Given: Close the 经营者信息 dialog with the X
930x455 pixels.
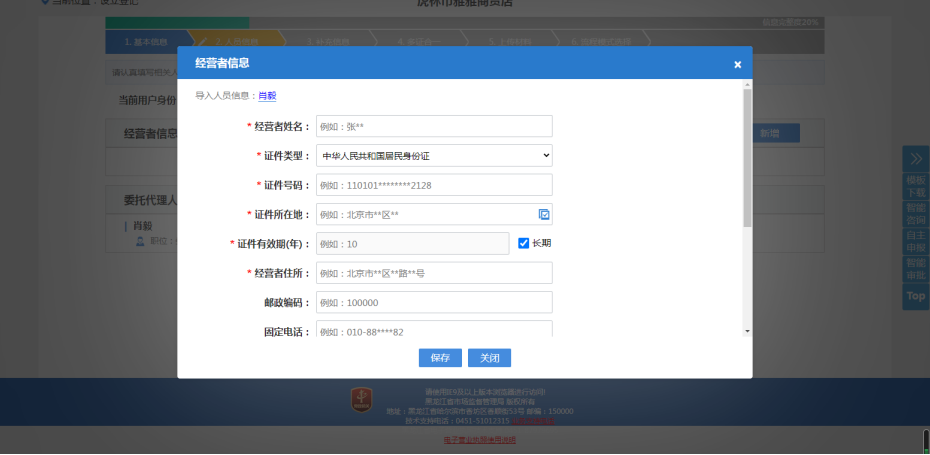Looking at the screenshot, I should pos(737,65).
